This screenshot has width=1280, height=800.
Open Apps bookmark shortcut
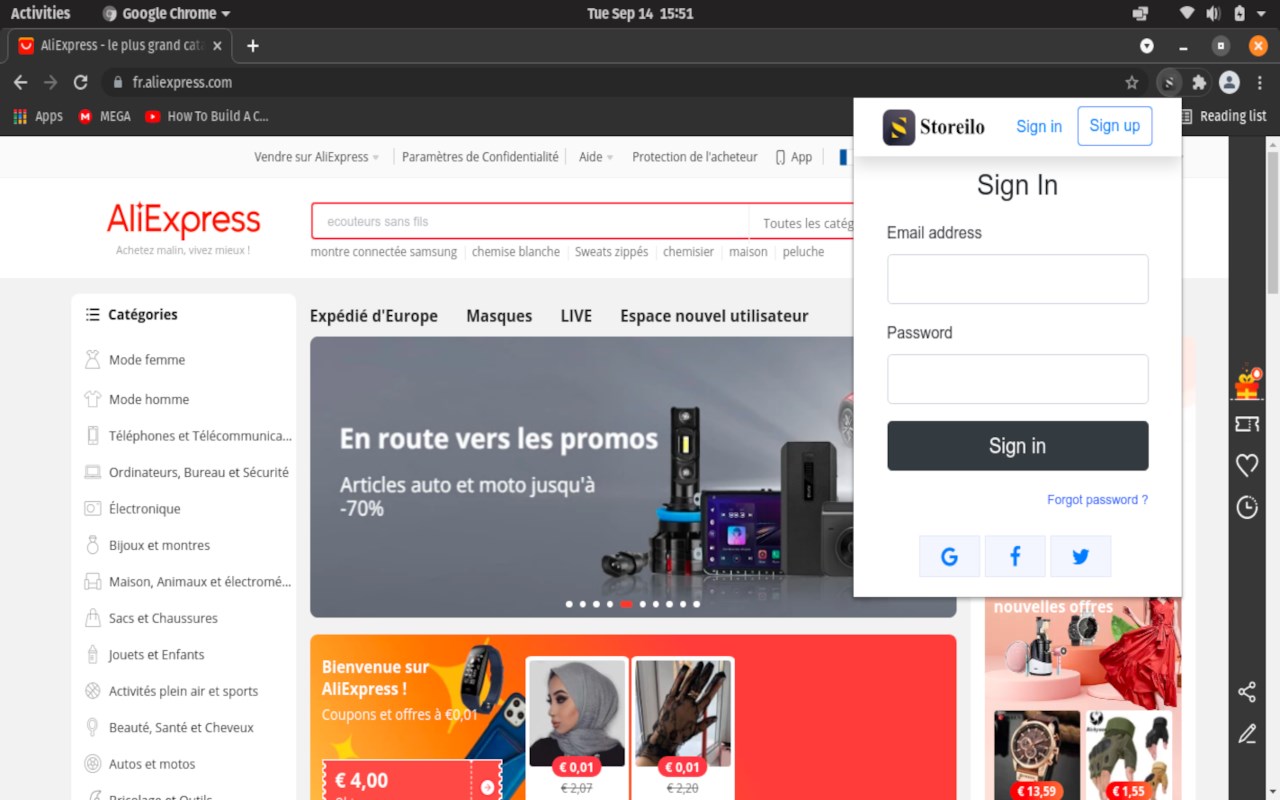tap(38, 116)
